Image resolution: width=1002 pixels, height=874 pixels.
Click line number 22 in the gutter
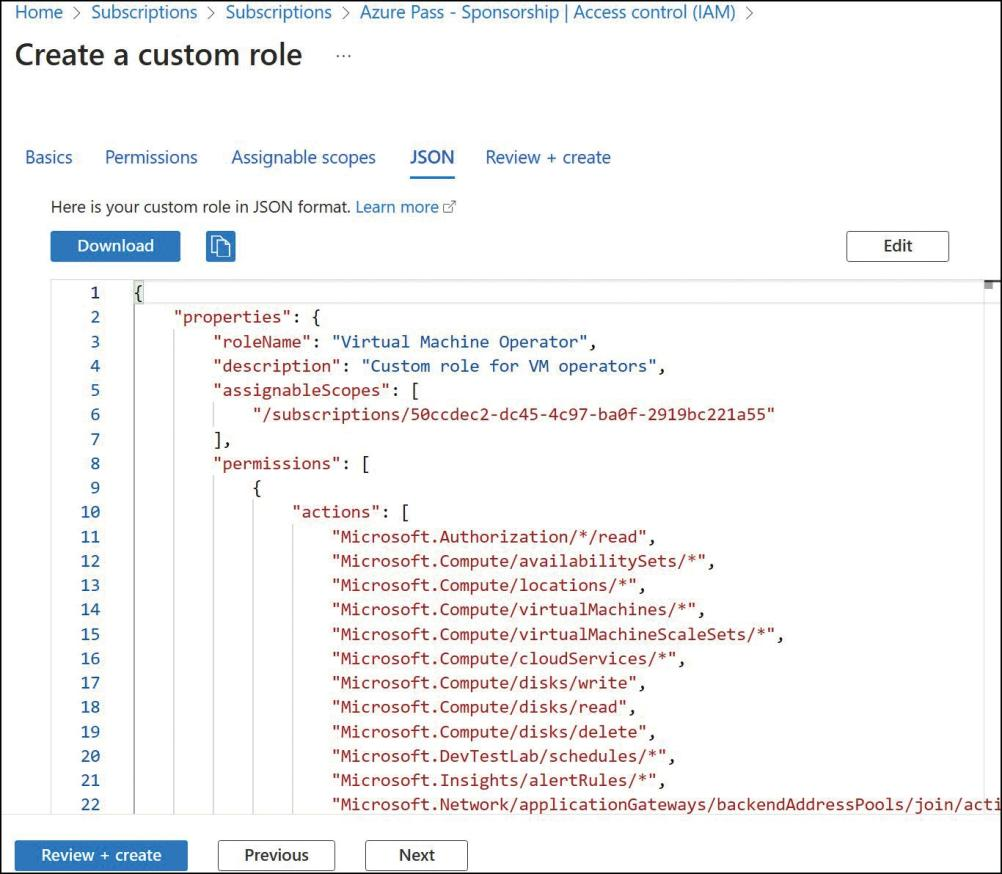point(90,805)
